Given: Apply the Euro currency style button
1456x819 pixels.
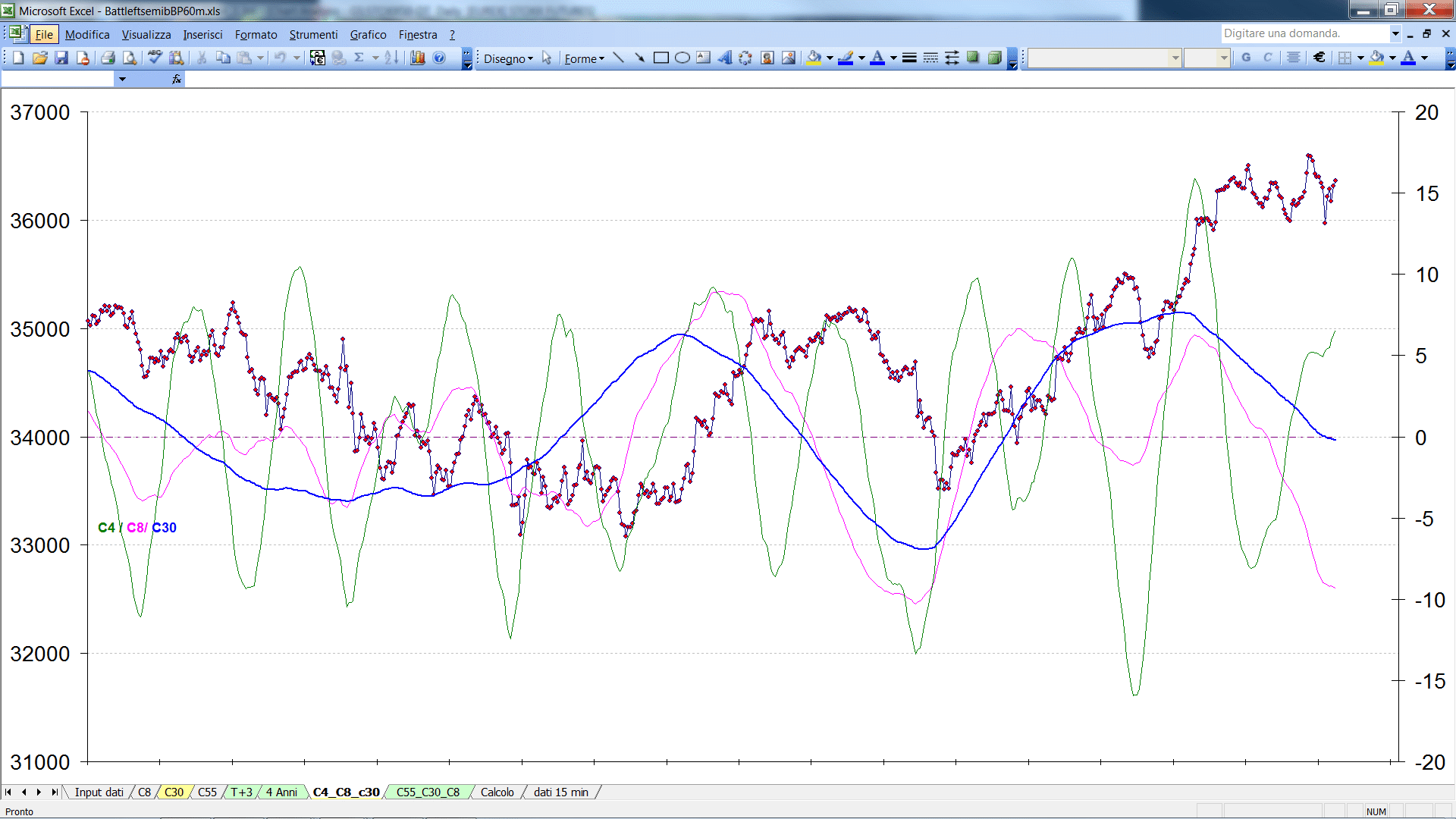Looking at the screenshot, I should click(1319, 58).
